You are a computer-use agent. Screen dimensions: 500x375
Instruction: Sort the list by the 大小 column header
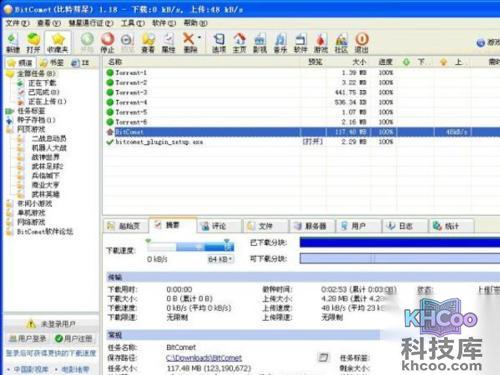[x=359, y=62]
